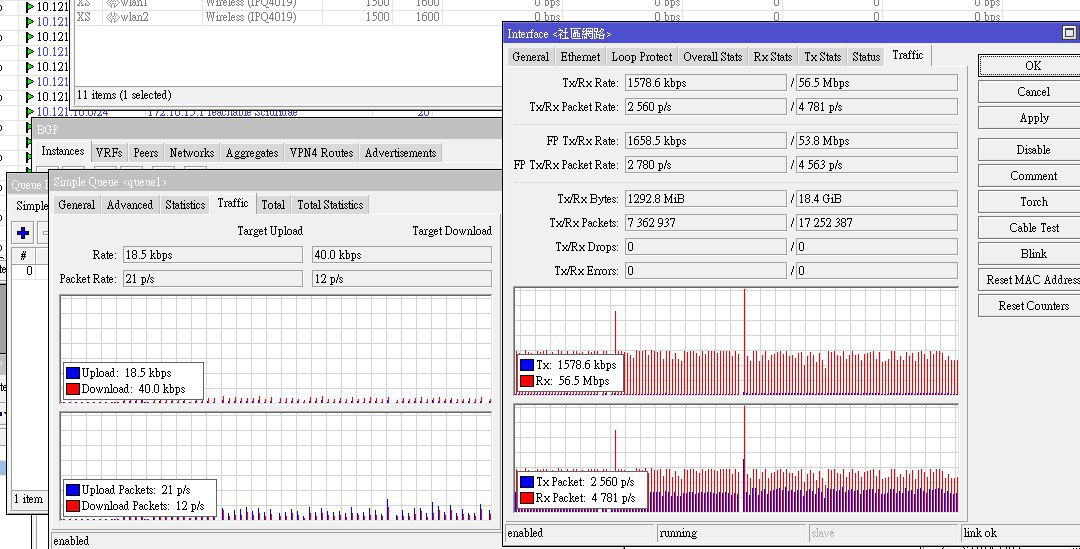Click the Rx Rate field showing 56.5 Mbps

876,83
